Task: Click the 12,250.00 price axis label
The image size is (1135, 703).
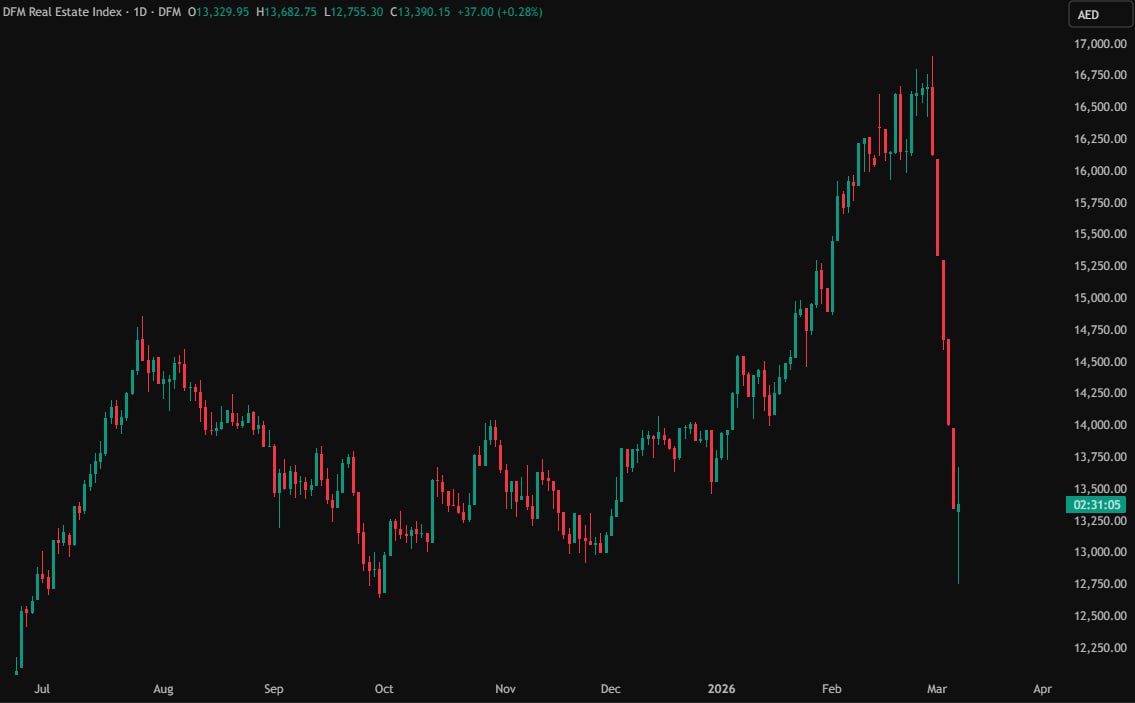Action: pos(1098,648)
